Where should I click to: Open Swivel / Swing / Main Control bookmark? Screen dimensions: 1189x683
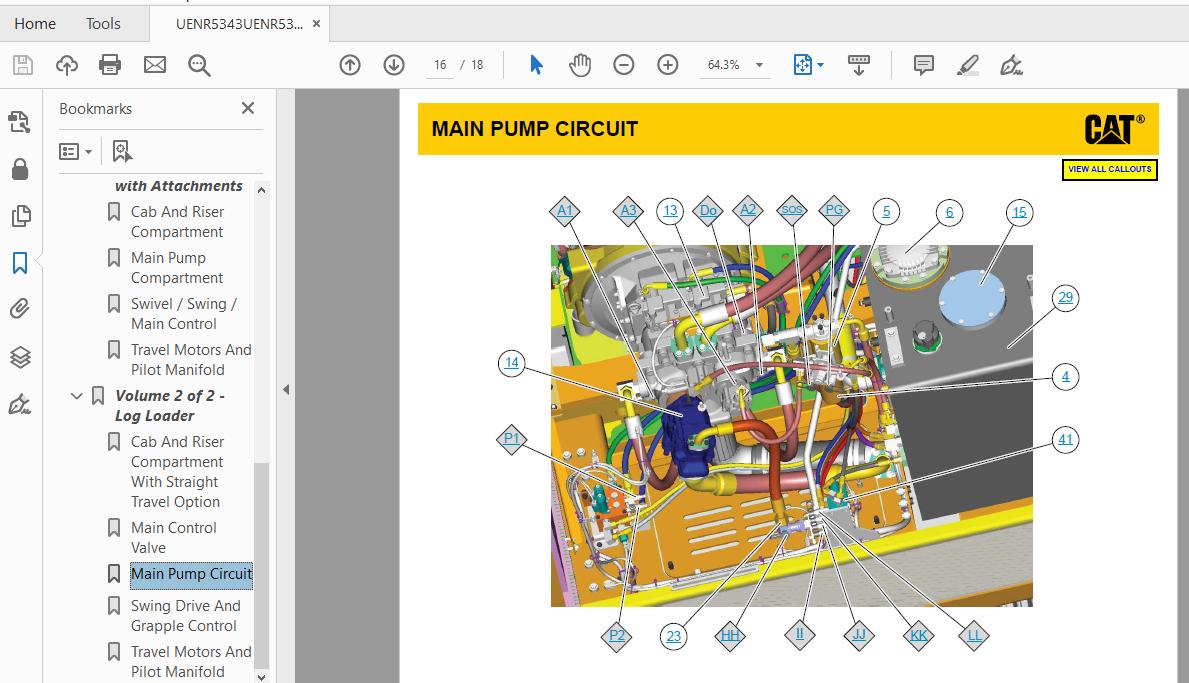coord(184,314)
